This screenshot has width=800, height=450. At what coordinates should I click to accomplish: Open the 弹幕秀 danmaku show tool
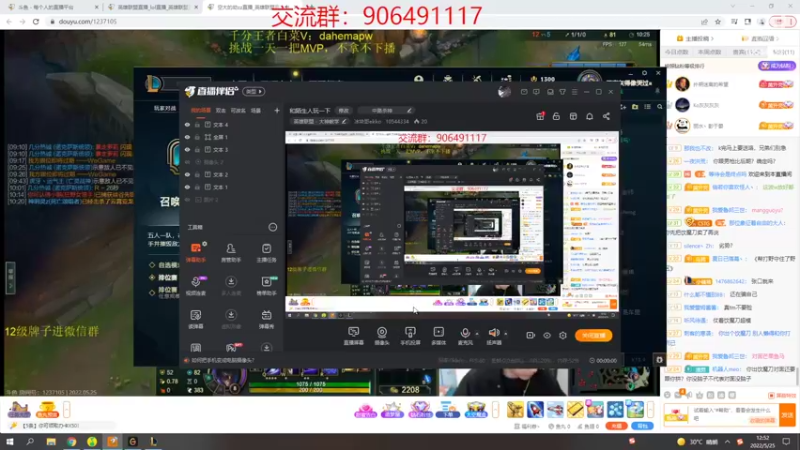tap(266, 319)
